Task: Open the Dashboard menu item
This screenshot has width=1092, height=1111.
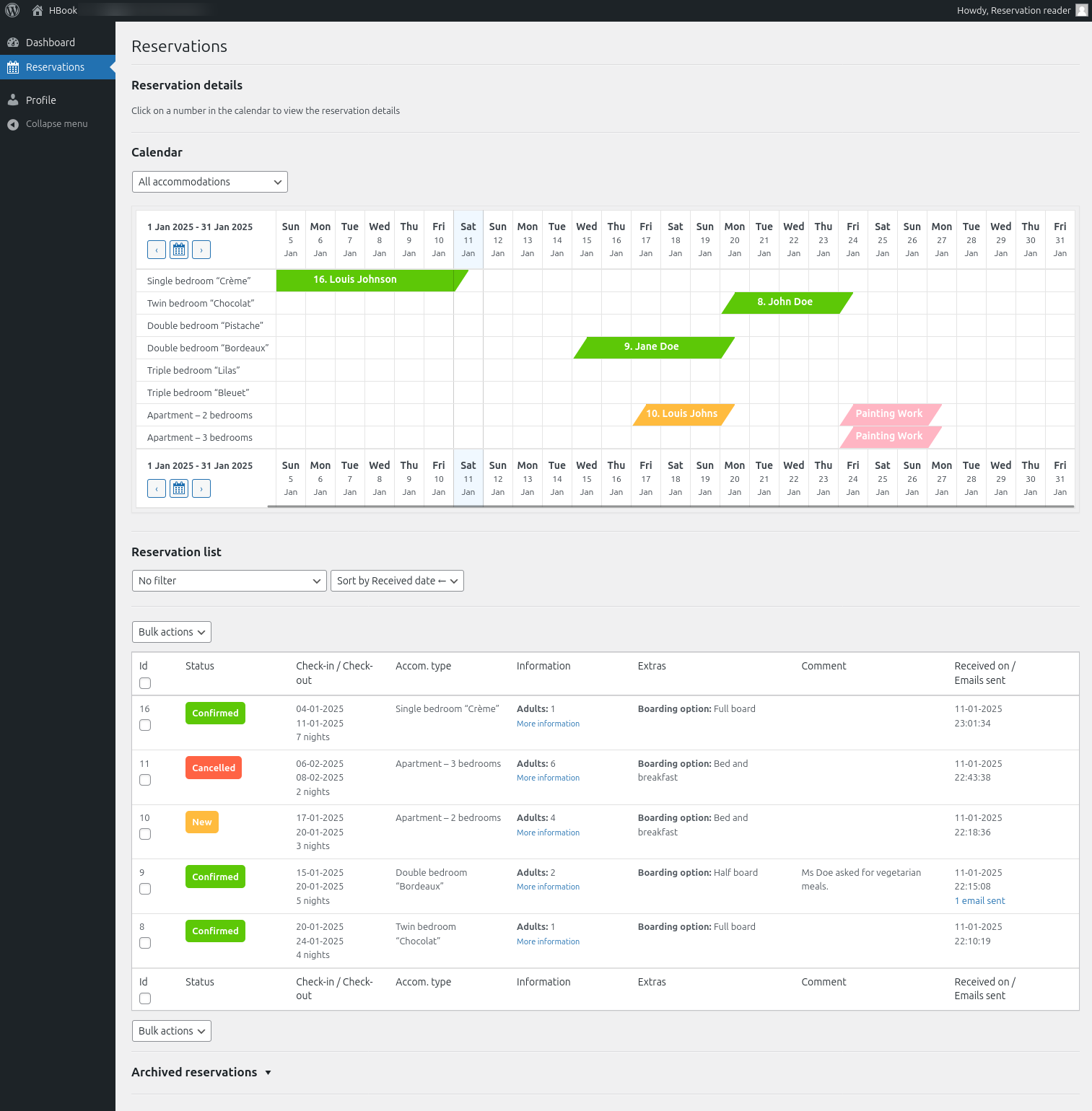Action: point(51,43)
